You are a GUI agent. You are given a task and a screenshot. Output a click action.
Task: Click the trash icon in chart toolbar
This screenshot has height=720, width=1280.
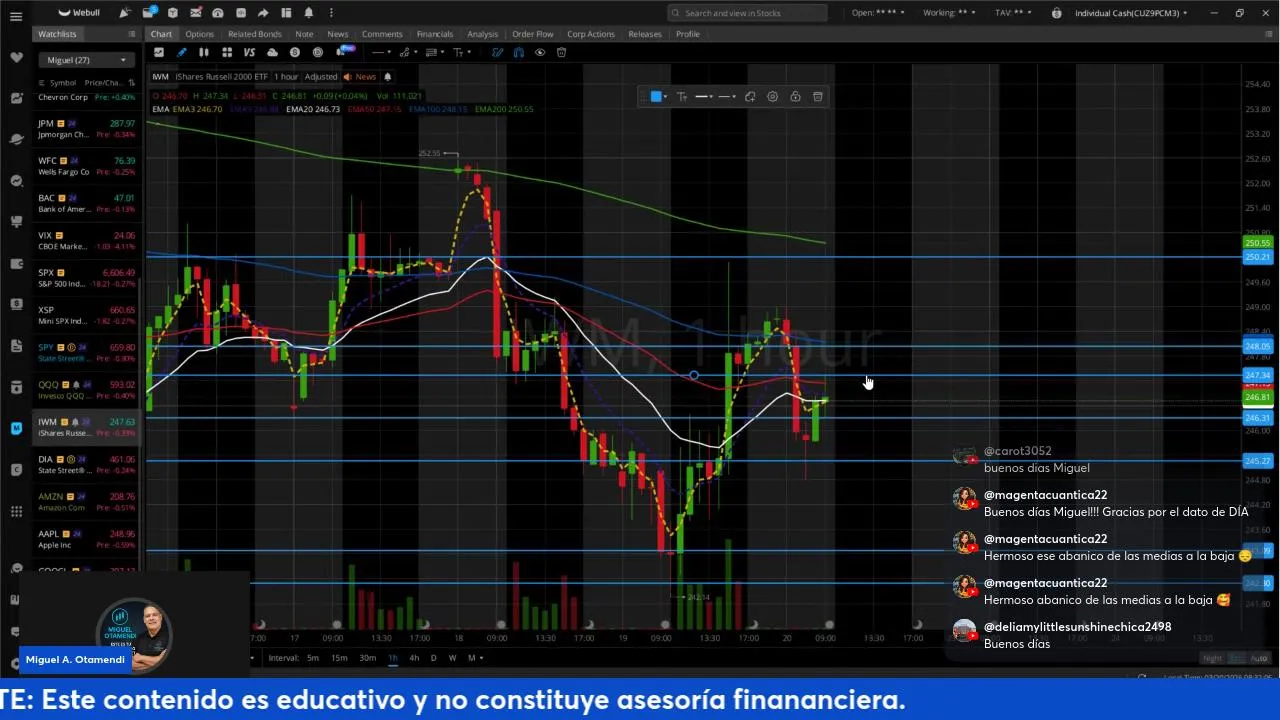click(x=561, y=52)
